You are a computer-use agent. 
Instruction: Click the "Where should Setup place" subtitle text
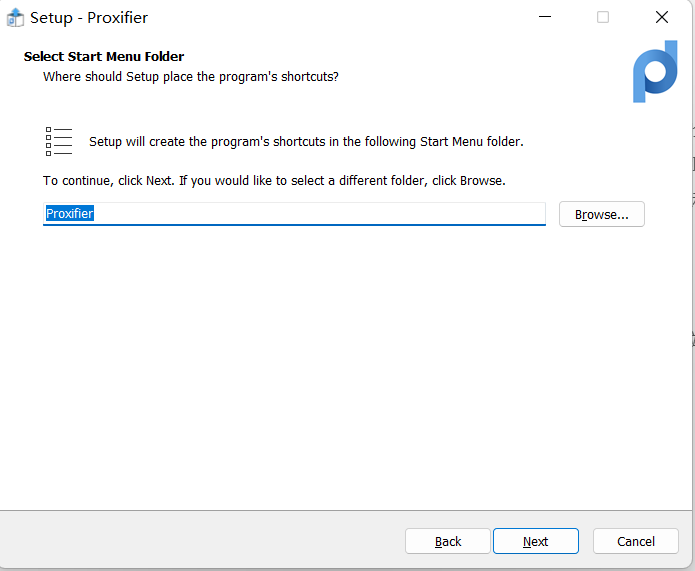click(190, 77)
